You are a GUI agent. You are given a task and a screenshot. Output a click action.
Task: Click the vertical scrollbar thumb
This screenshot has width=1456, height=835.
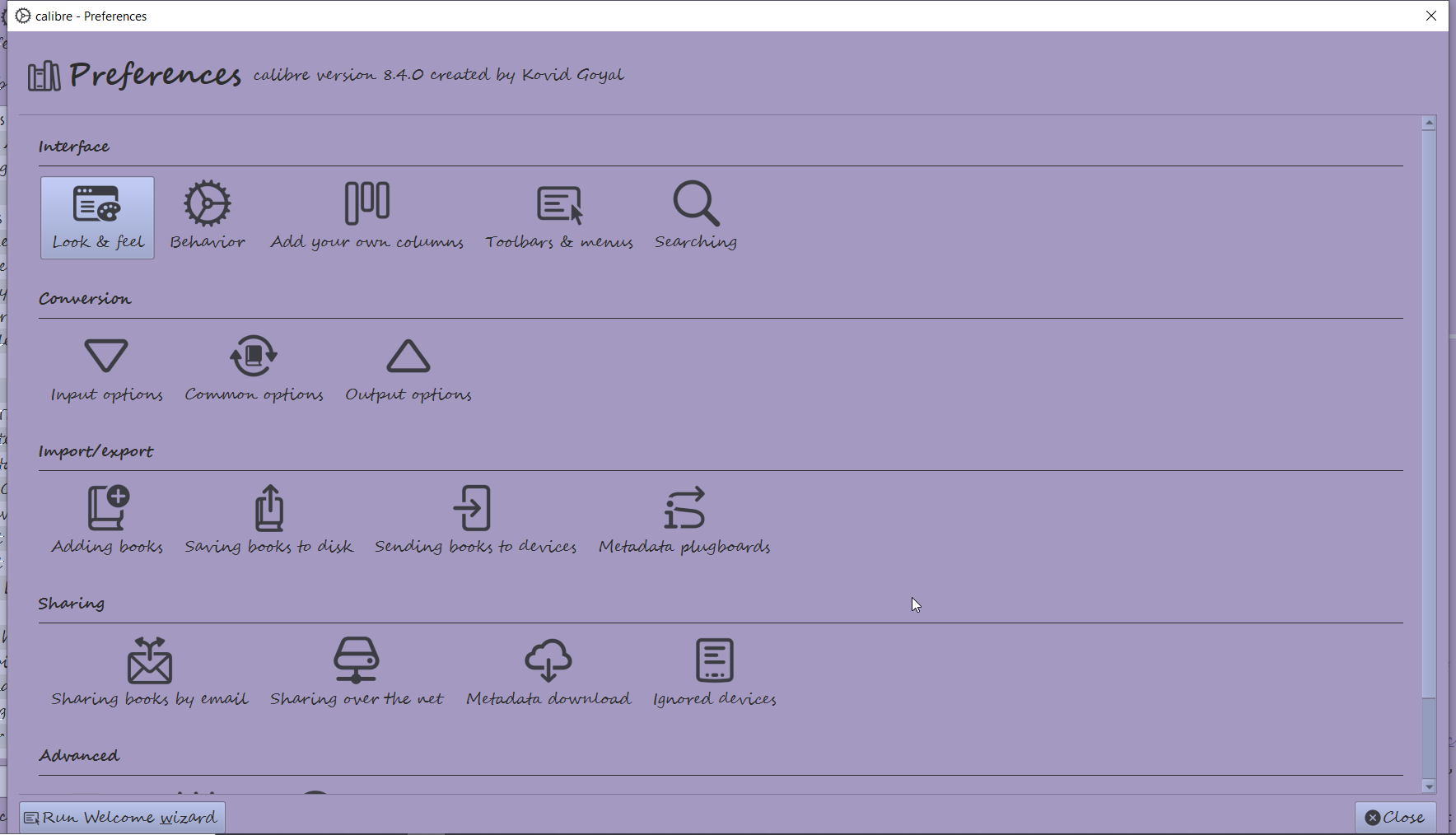point(1429,413)
